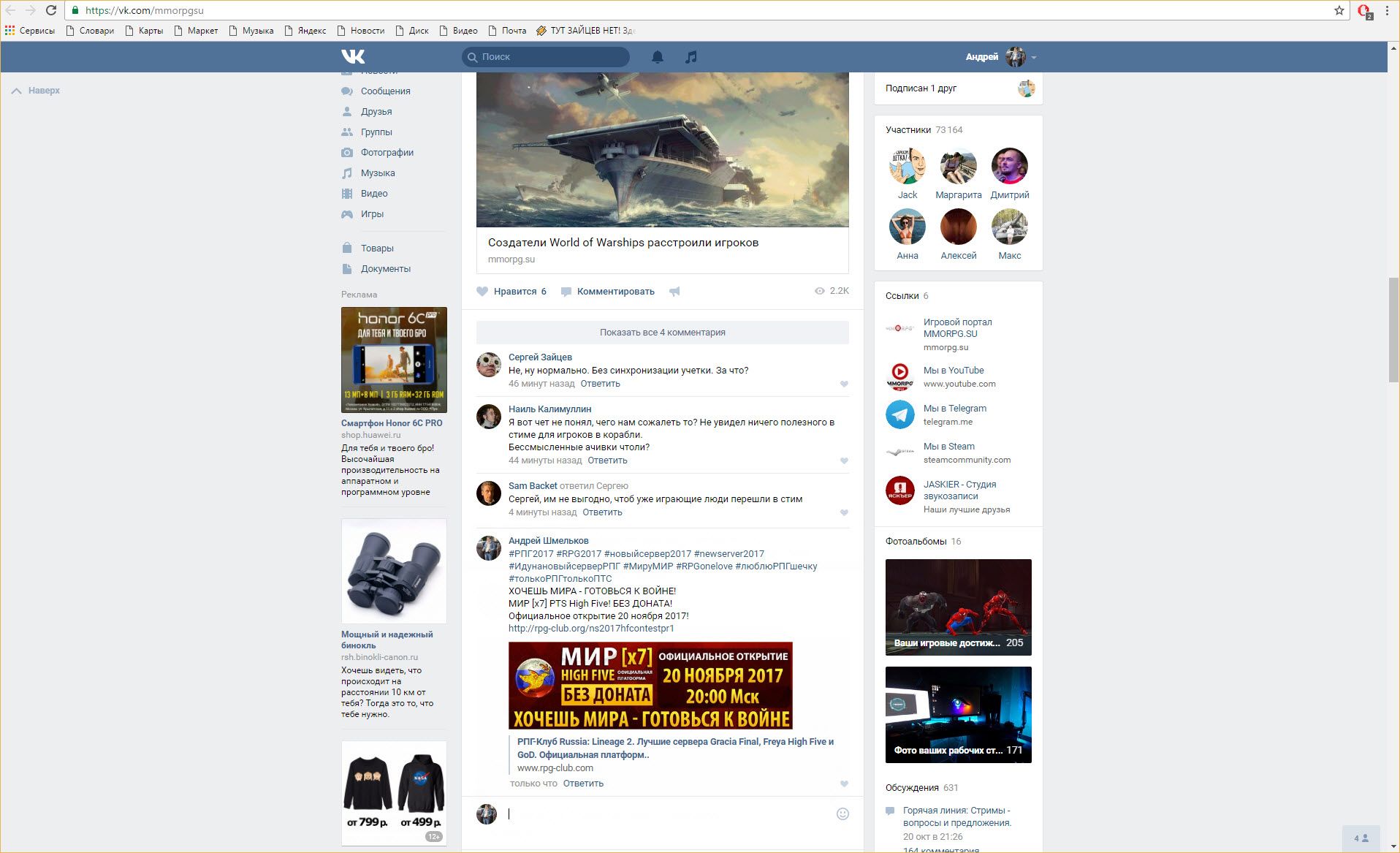Open rpg-club.org link in Андрей Шмельков's comment
This screenshot has width=1400, height=853.
click(591, 629)
